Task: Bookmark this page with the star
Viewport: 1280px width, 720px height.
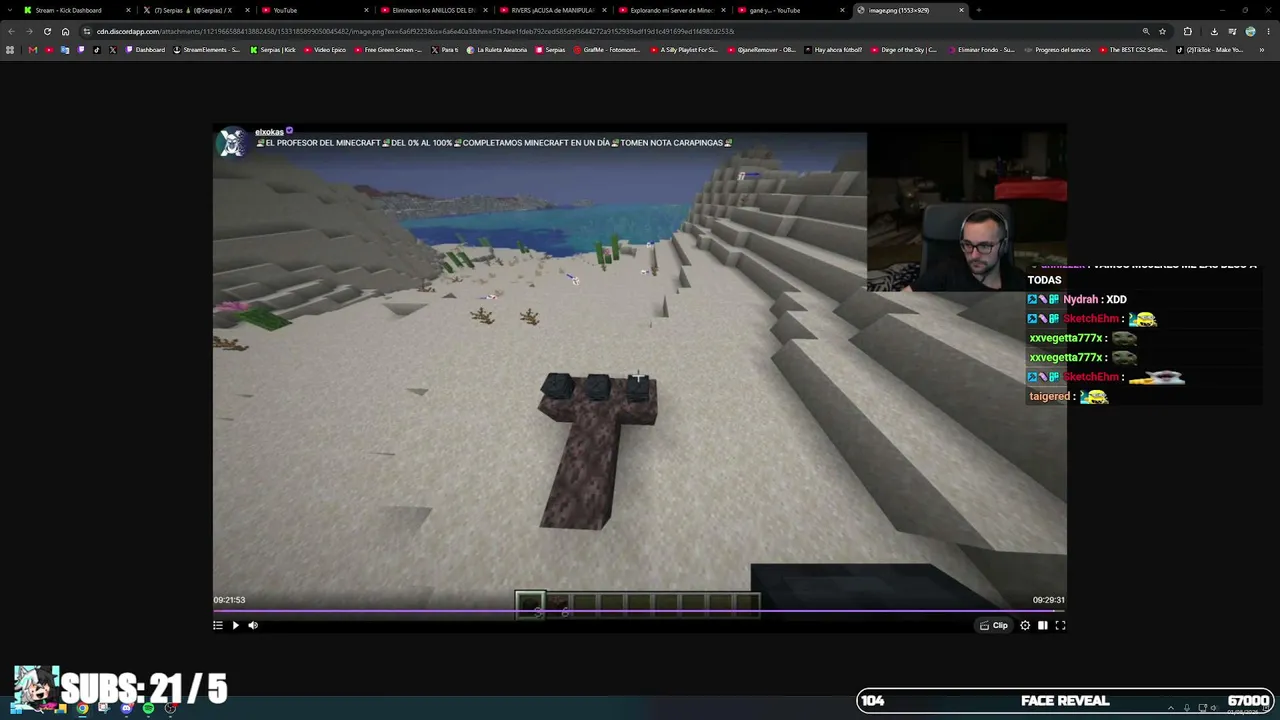Action: (1162, 31)
